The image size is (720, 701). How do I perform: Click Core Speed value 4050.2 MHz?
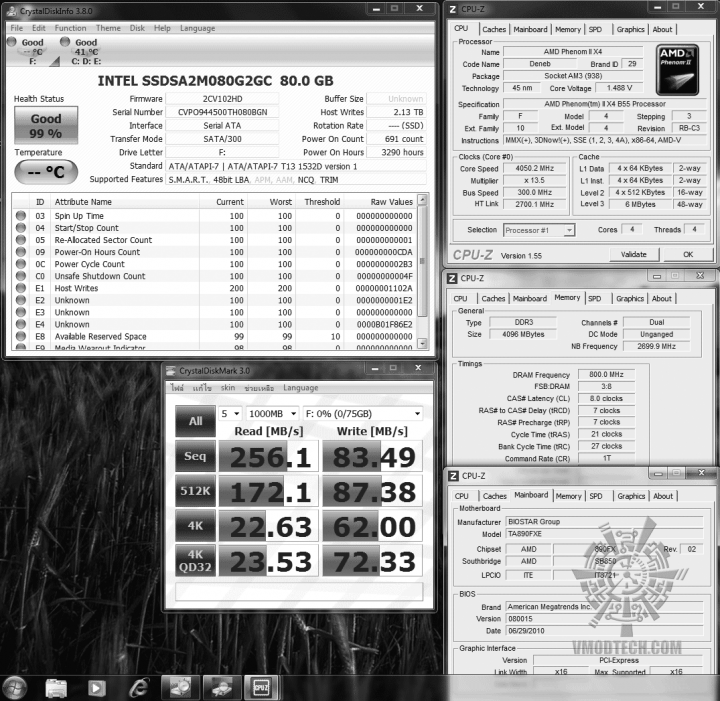coord(534,168)
